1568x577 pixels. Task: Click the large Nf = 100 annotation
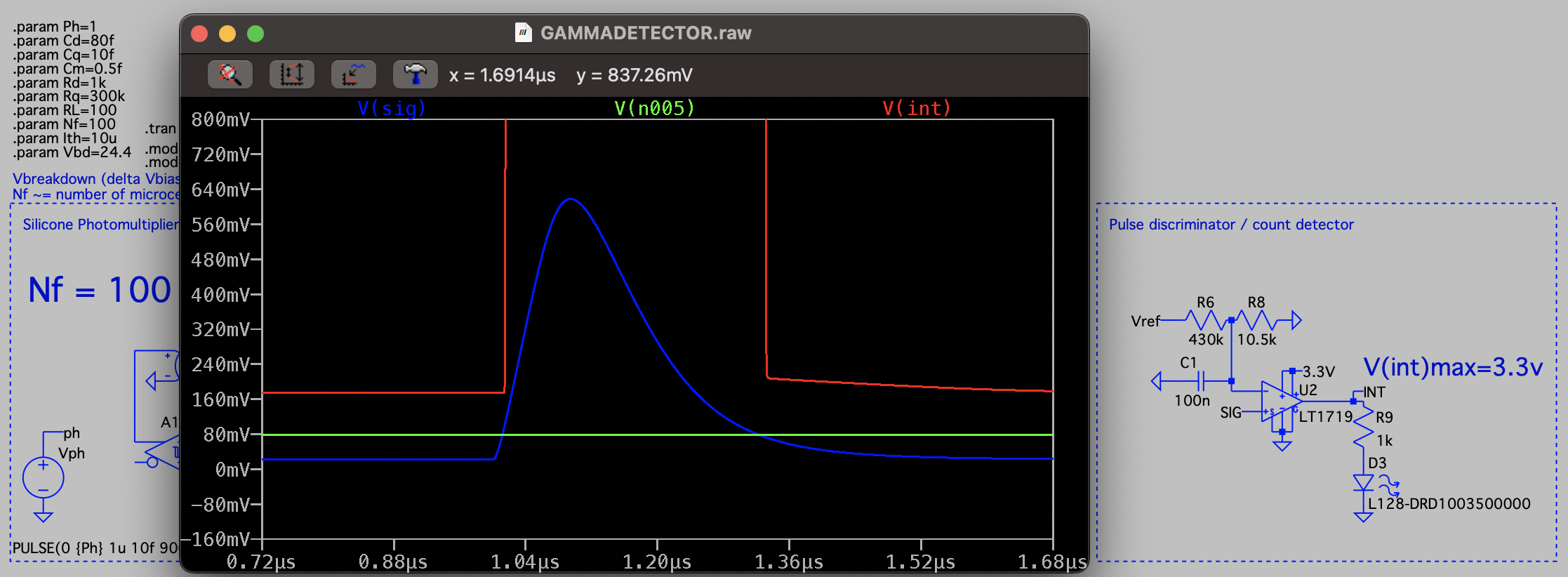click(100, 290)
